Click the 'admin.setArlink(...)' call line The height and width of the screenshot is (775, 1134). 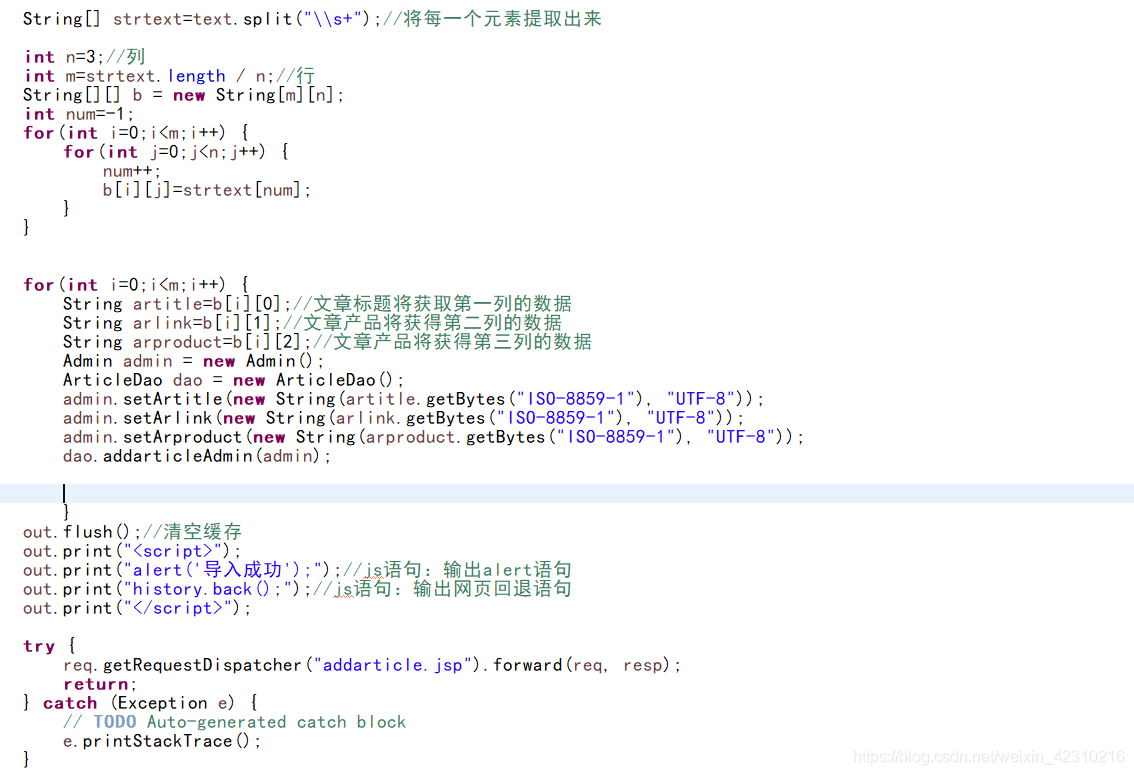403,418
